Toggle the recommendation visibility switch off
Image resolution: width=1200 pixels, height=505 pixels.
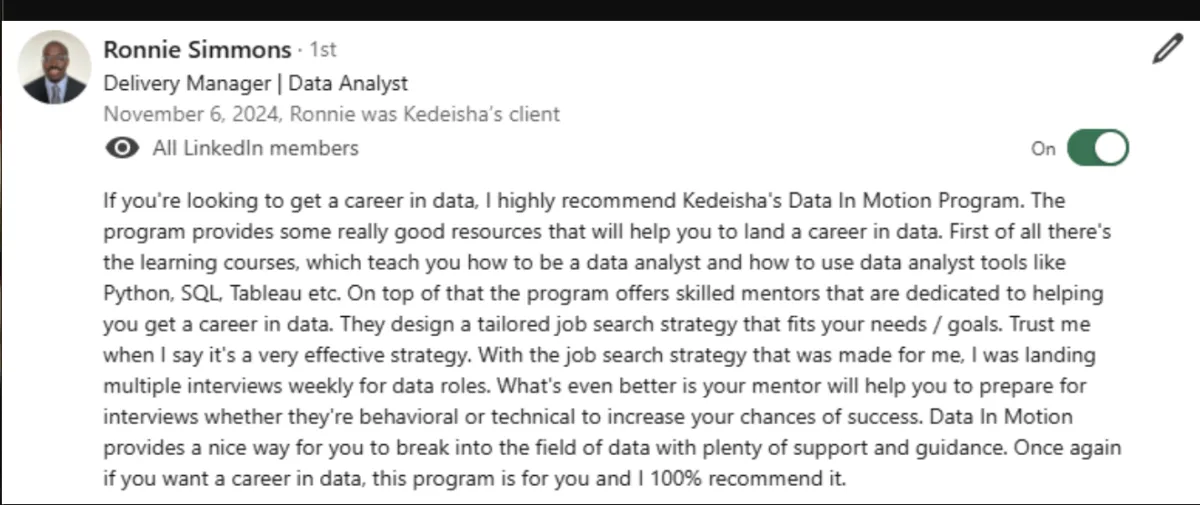point(1098,148)
